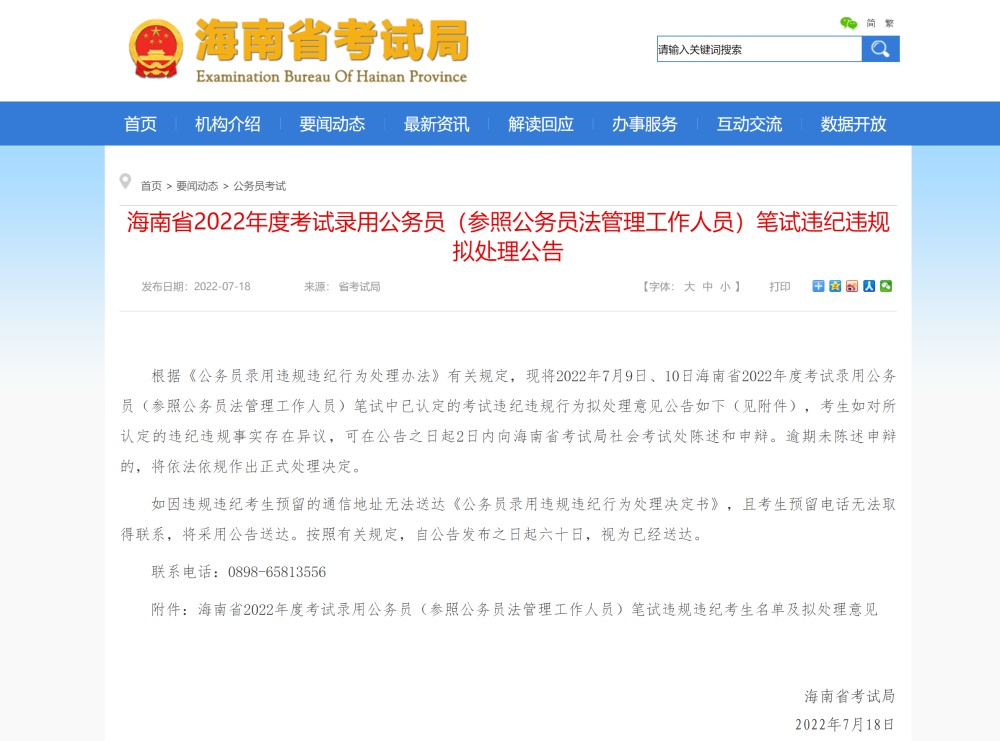Open the 首页 navigation tab
The height and width of the screenshot is (741, 1000).
140,124
